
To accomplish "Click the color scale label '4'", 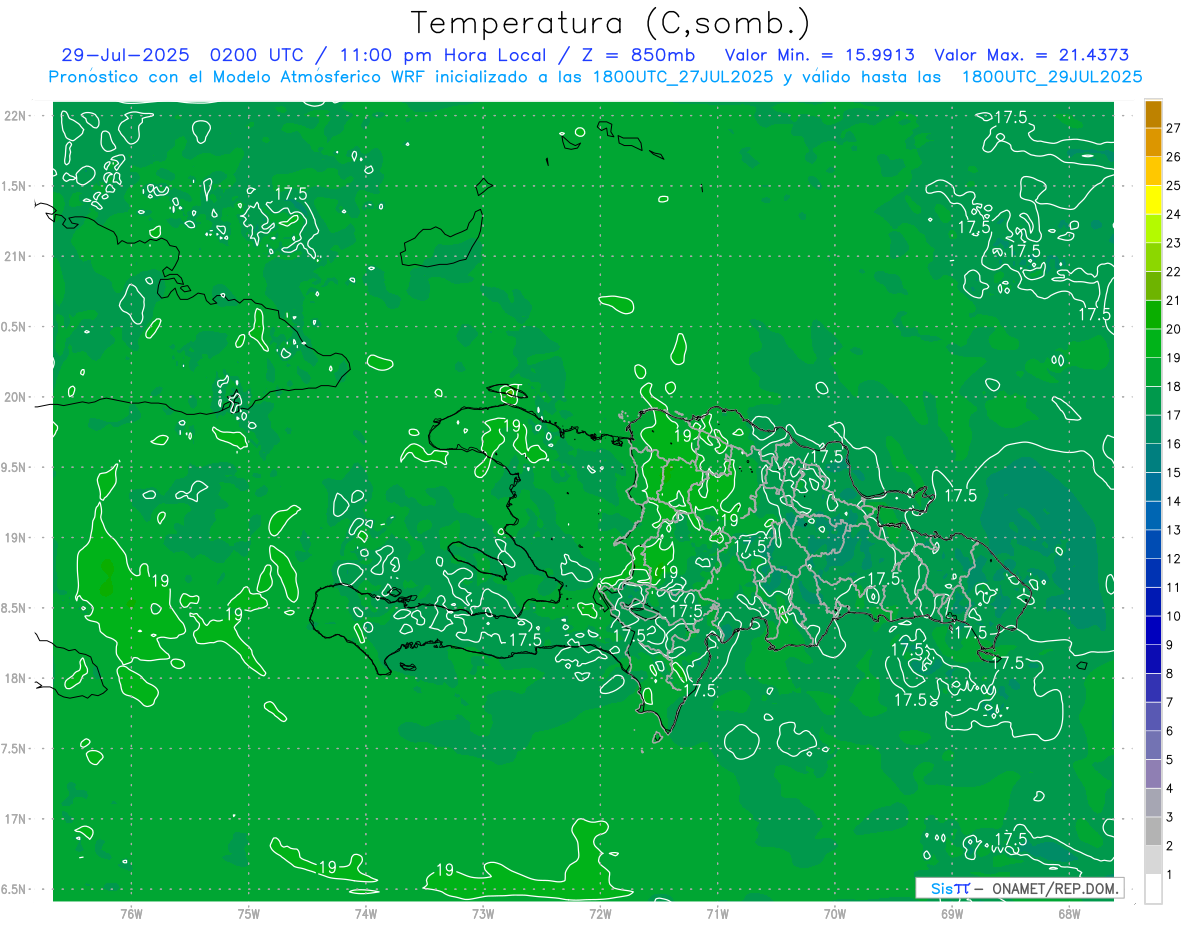I will tap(1170, 789).
